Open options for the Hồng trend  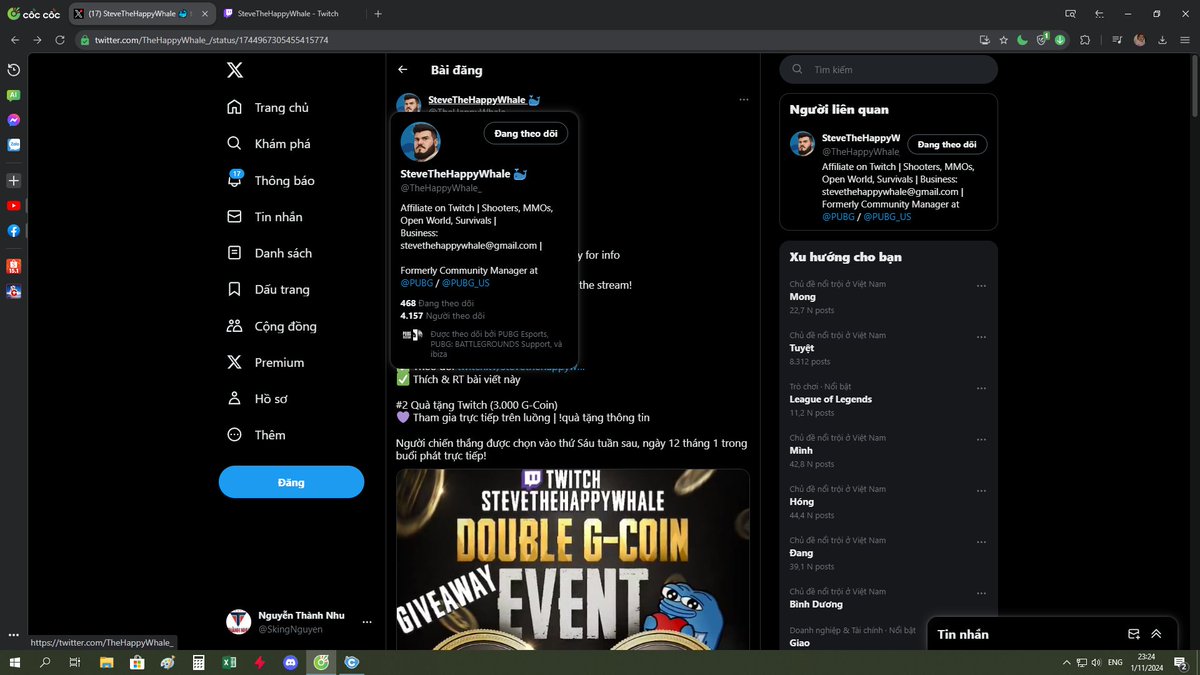981,490
